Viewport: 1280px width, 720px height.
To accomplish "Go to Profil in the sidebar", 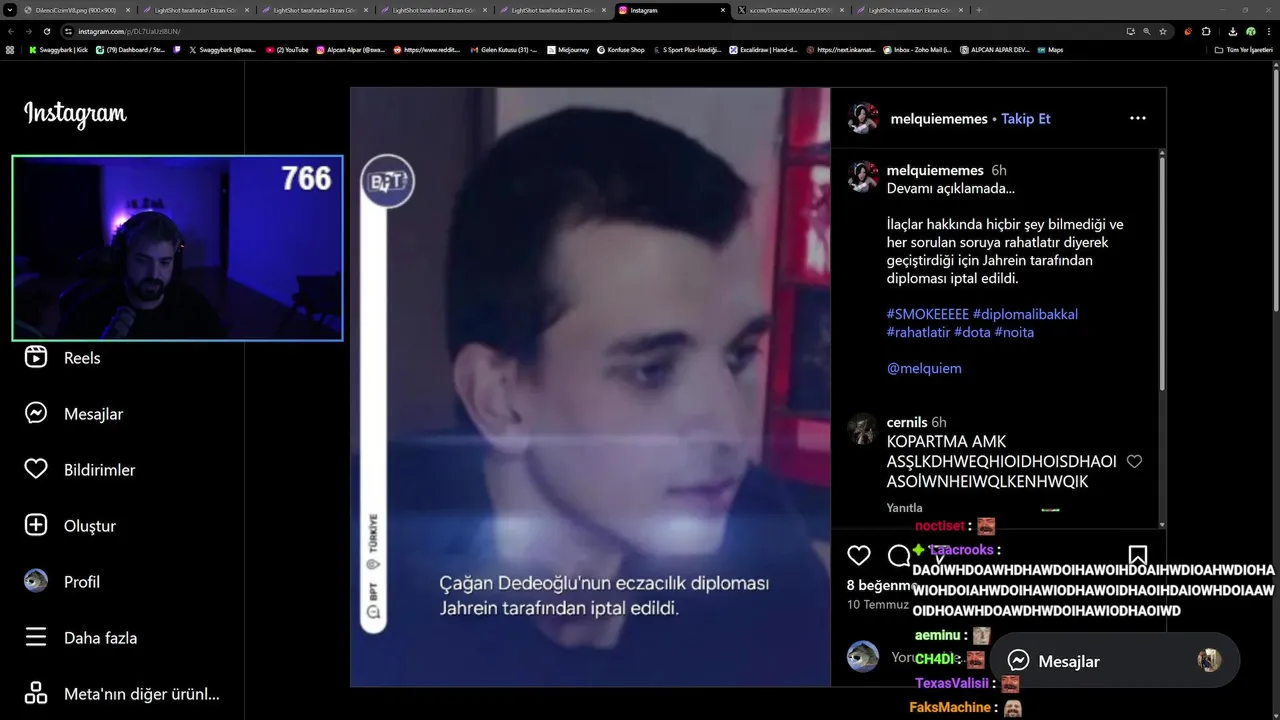I will point(62,581).
